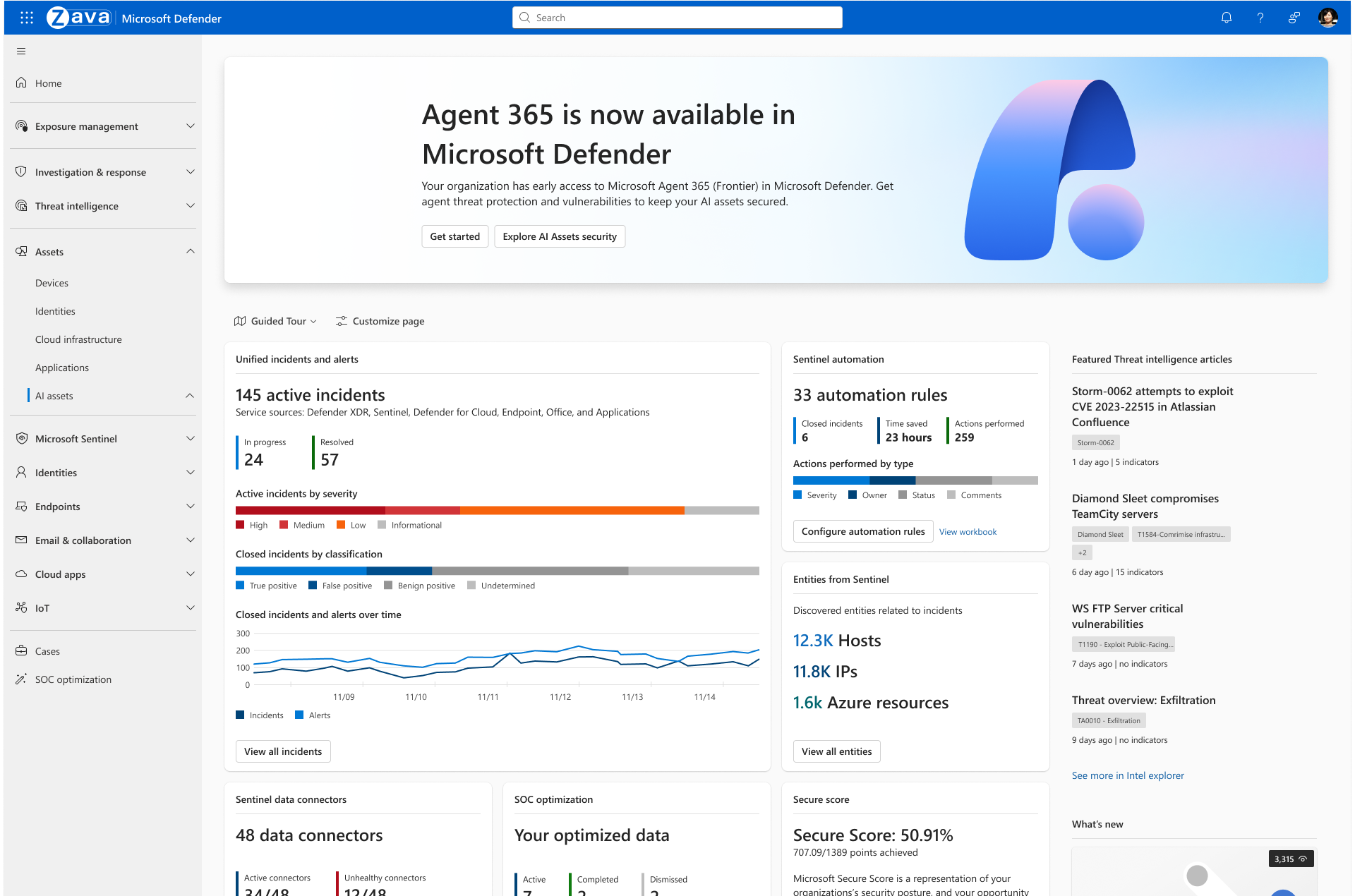Image resolution: width=1355 pixels, height=896 pixels.
Task: Click the True positive blue swatch
Action: [x=240, y=586]
